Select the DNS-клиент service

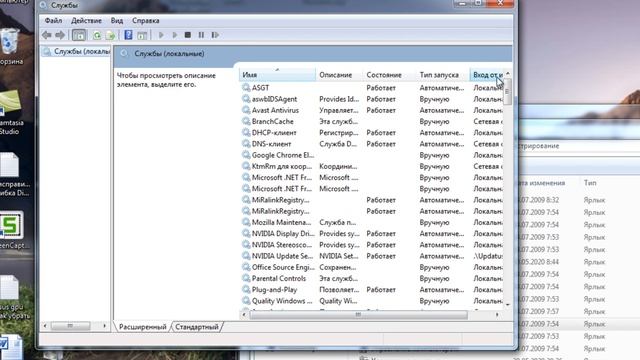tap(271, 144)
